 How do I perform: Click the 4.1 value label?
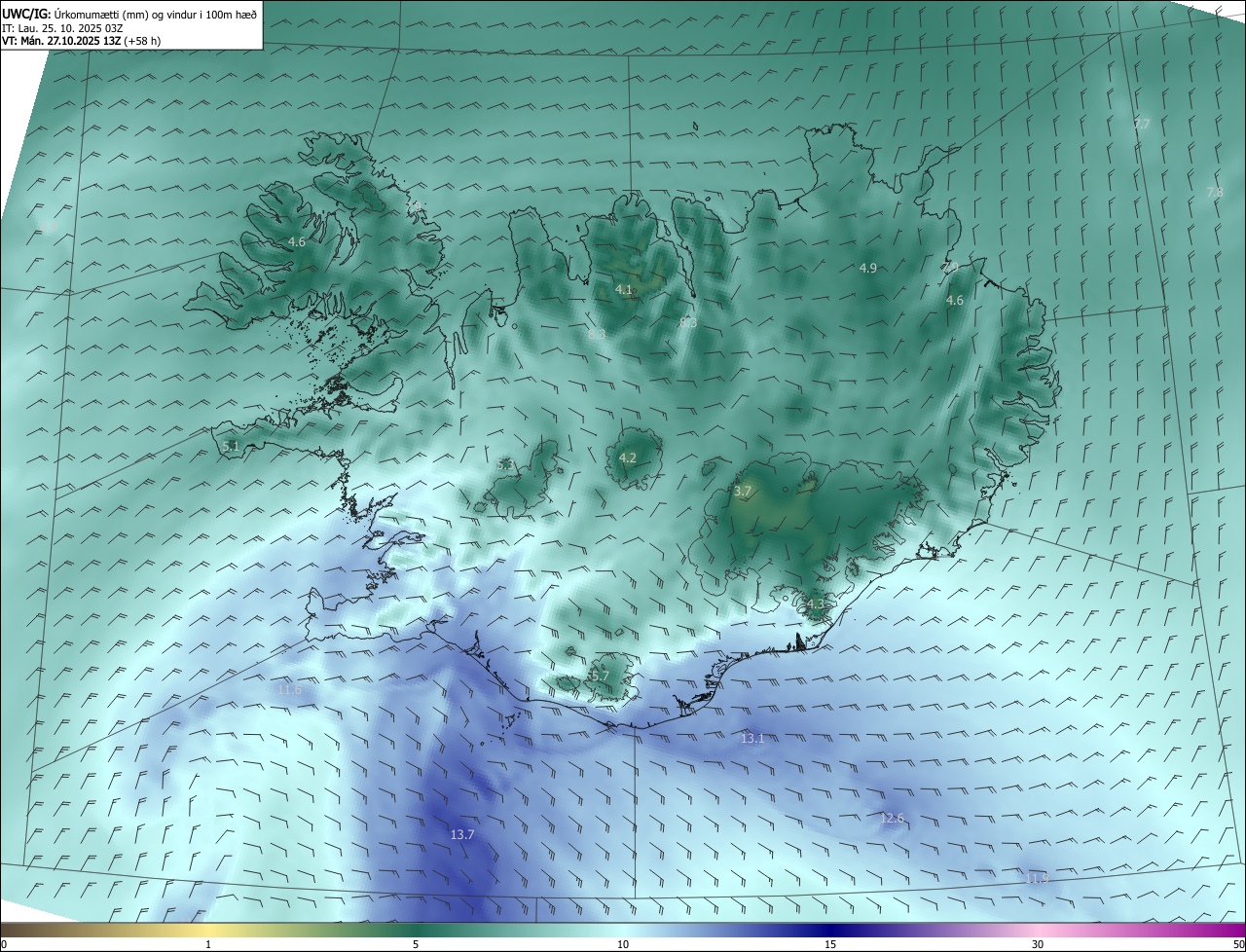pyautogui.click(x=624, y=289)
